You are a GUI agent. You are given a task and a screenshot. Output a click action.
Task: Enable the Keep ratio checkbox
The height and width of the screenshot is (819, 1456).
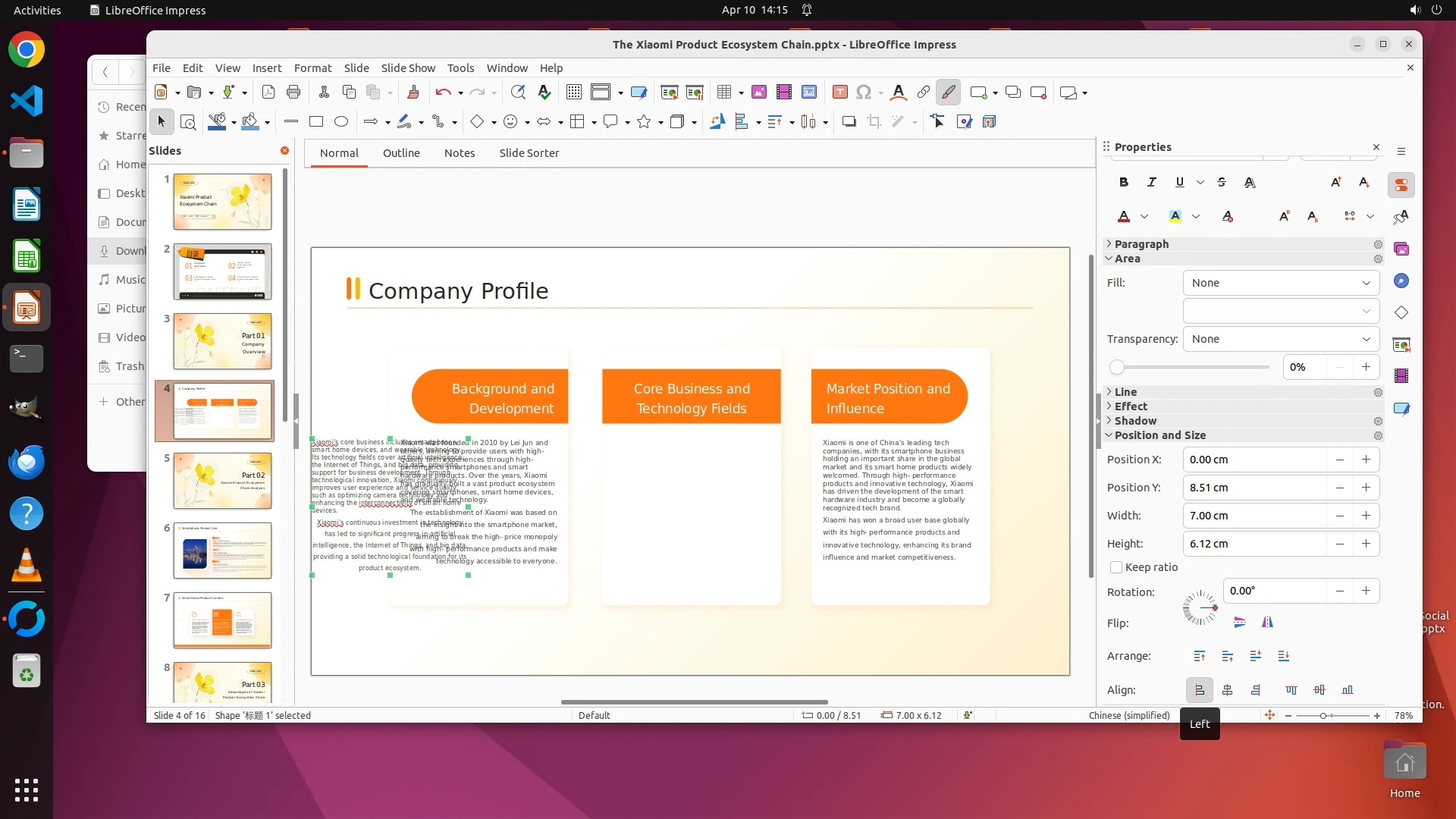click(1116, 567)
